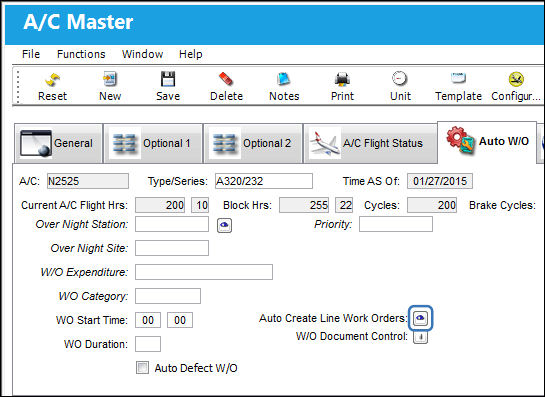Click the A/C field showing N2525
This screenshot has width=545, height=397.
tap(88, 181)
